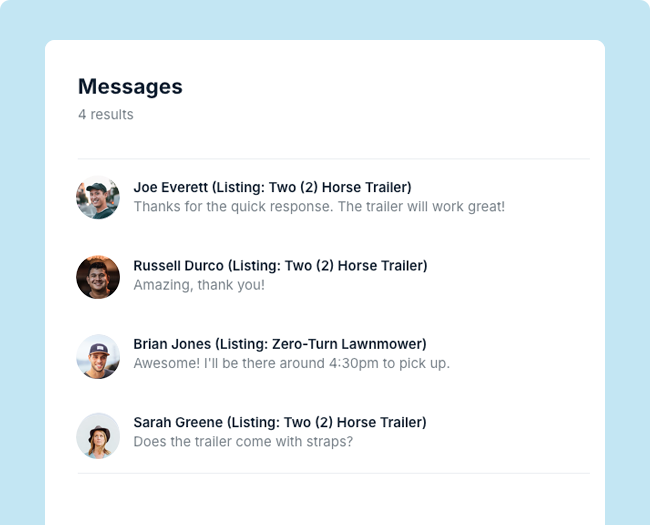Screen dimensions: 650x525
Task: Open Russell Durco's Horse Trailer conversation title
Action: pos(280,266)
